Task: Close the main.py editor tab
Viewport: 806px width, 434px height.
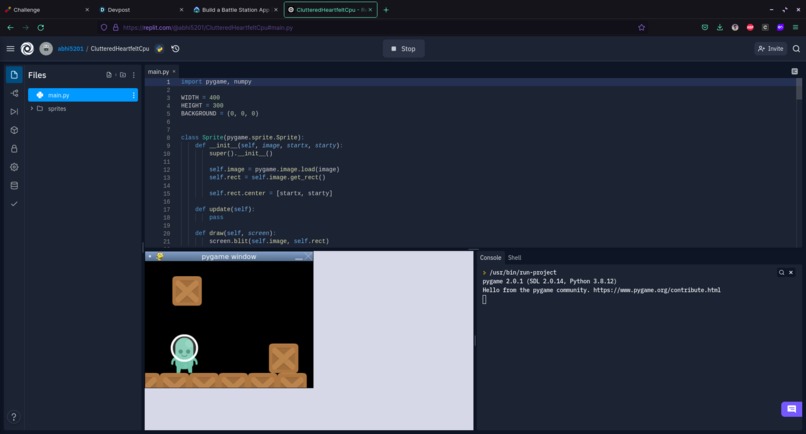Action: 174,71
